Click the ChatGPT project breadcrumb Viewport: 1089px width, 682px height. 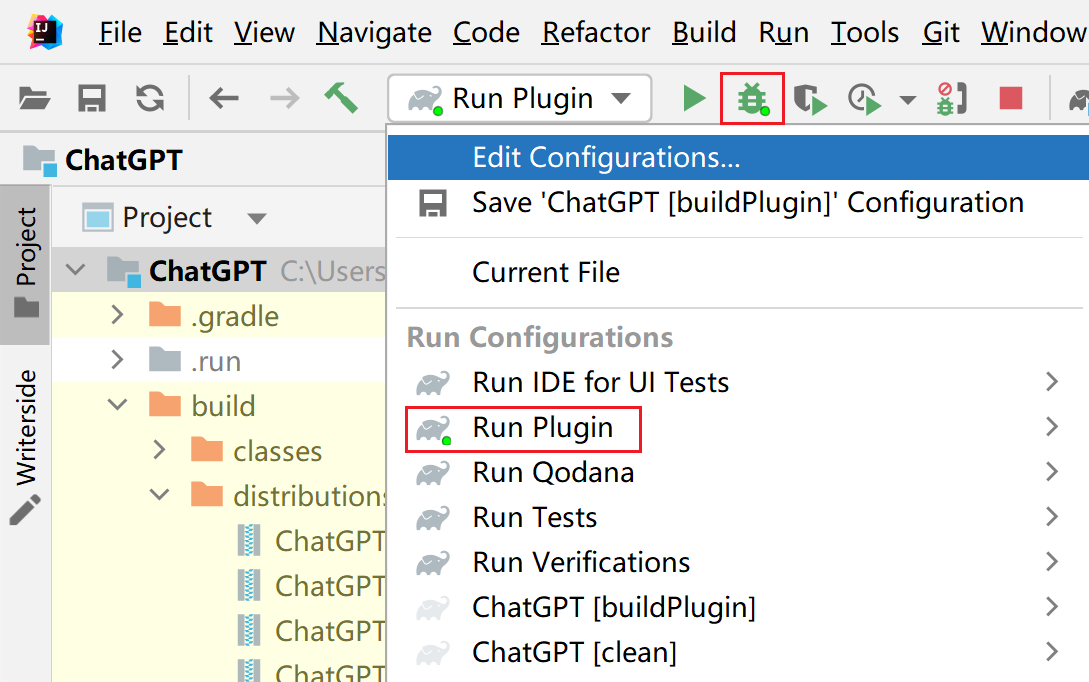coord(103,160)
